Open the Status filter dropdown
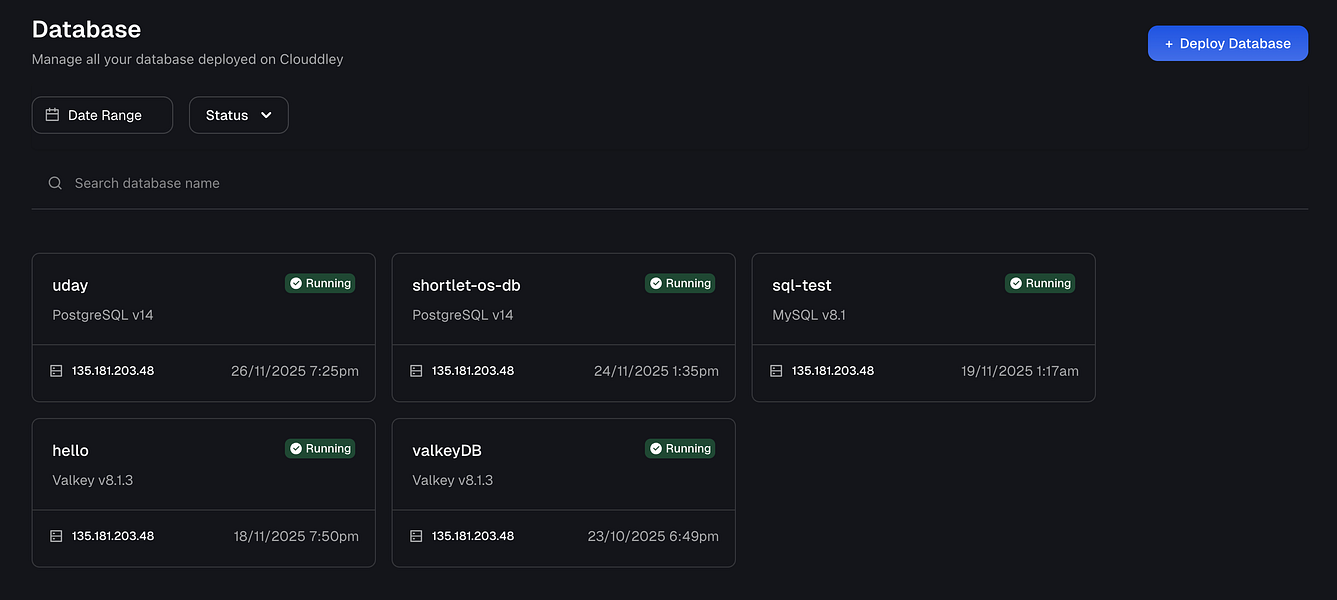 (238, 115)
